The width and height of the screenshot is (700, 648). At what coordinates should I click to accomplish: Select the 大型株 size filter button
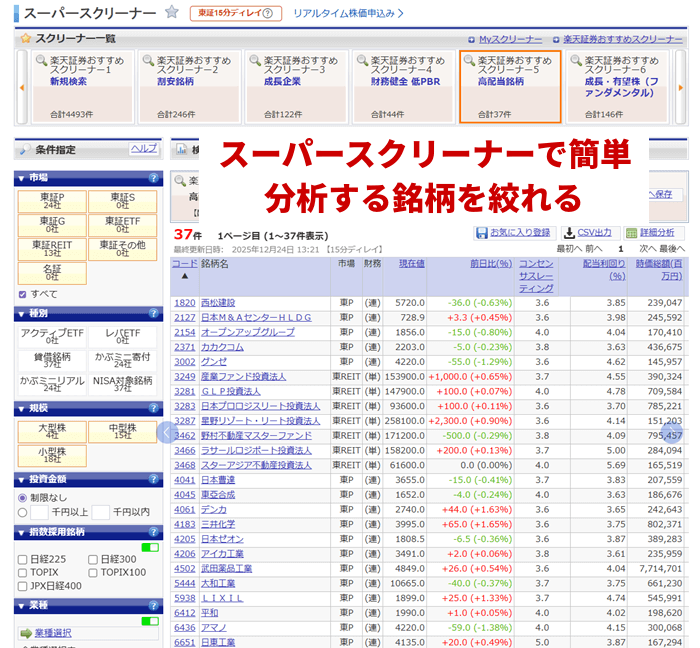coord(52,432)
